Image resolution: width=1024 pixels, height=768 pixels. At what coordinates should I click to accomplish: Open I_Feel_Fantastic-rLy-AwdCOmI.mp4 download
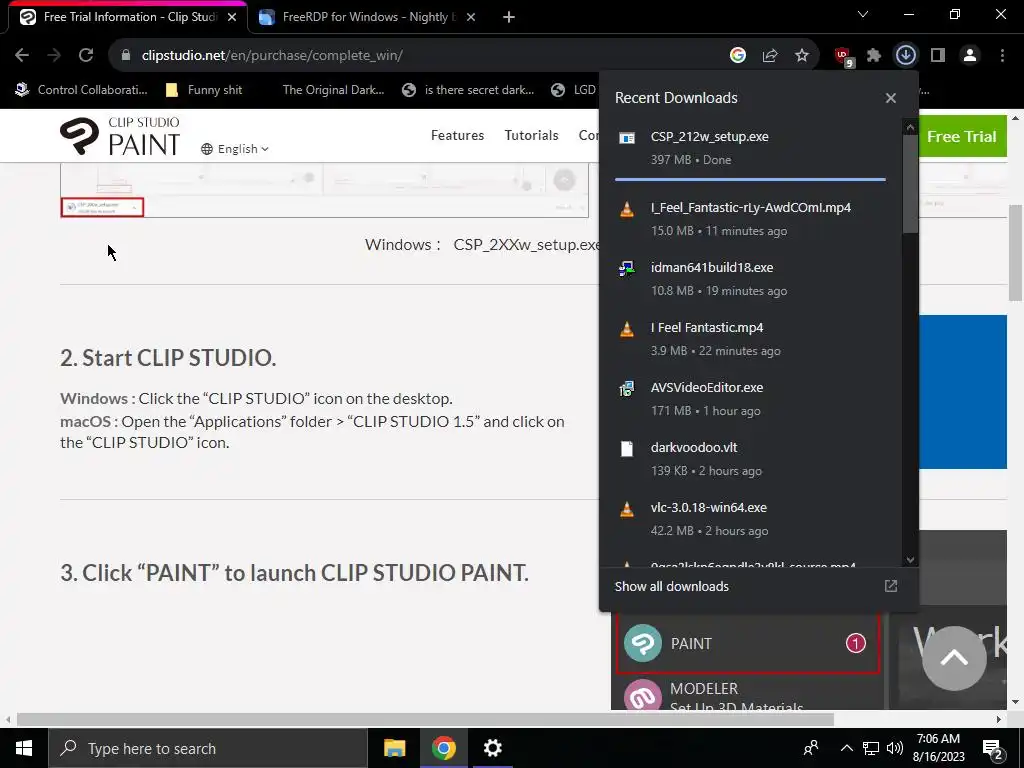[x=750, y=219]
